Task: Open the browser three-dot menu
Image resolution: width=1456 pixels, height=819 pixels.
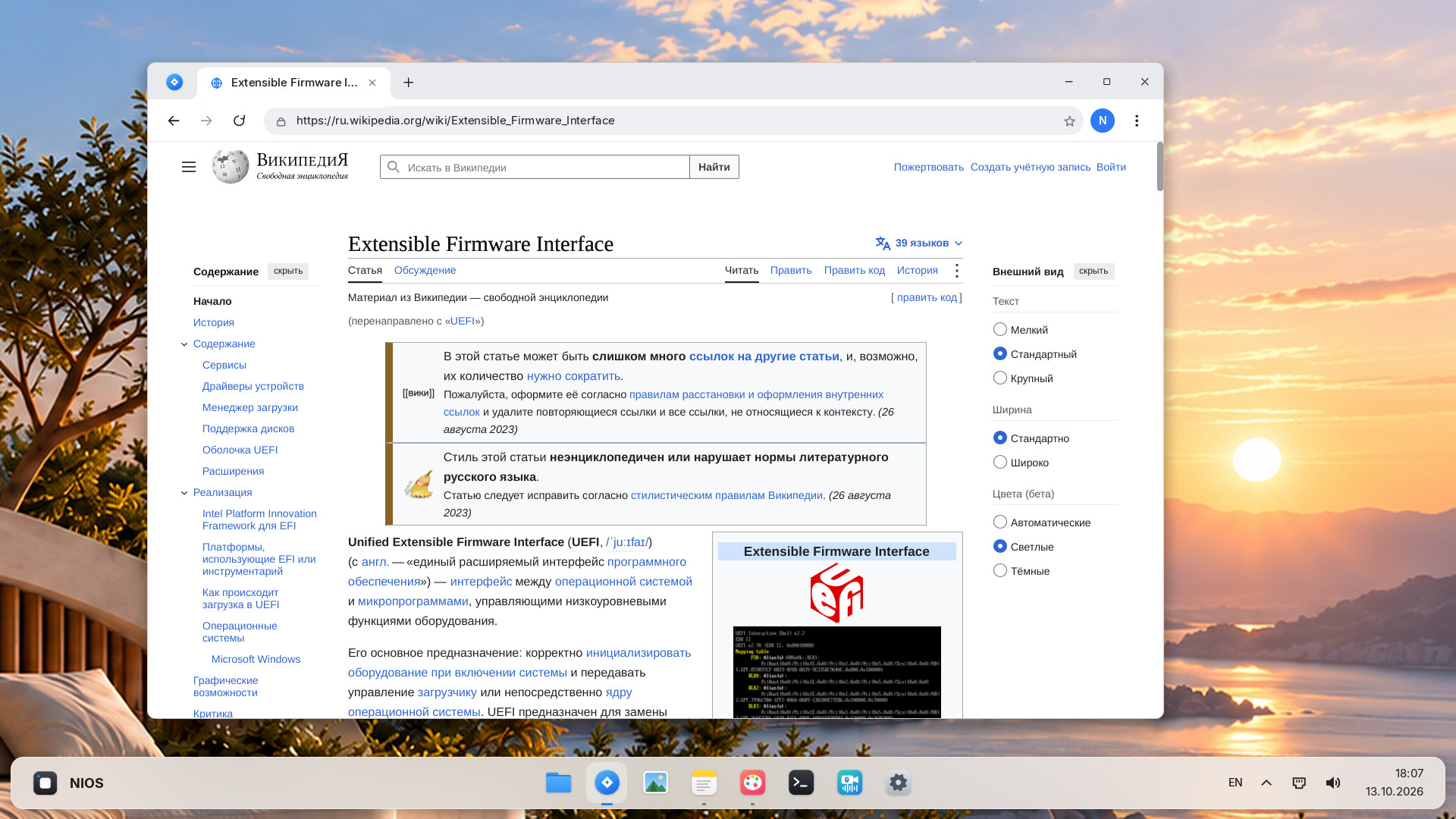Action: pyautogui.click(x=1137, y=121)
